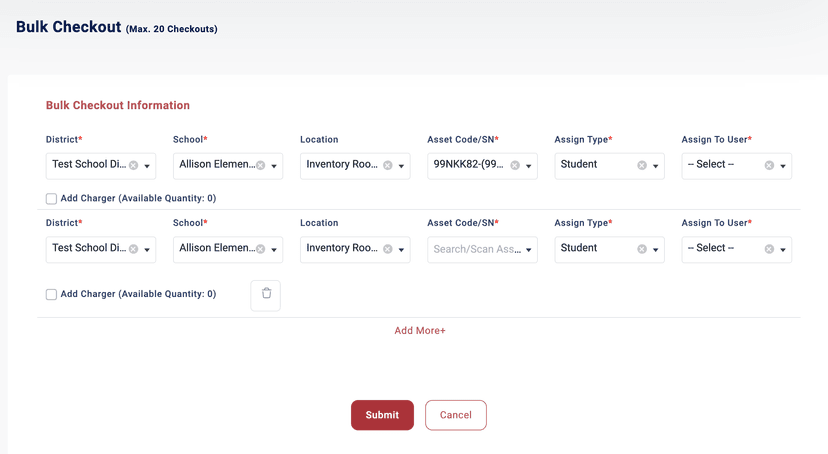This screenshot has height=454, width=828.
Task: Submit the bulk checkout form
Action: point(382,415)
